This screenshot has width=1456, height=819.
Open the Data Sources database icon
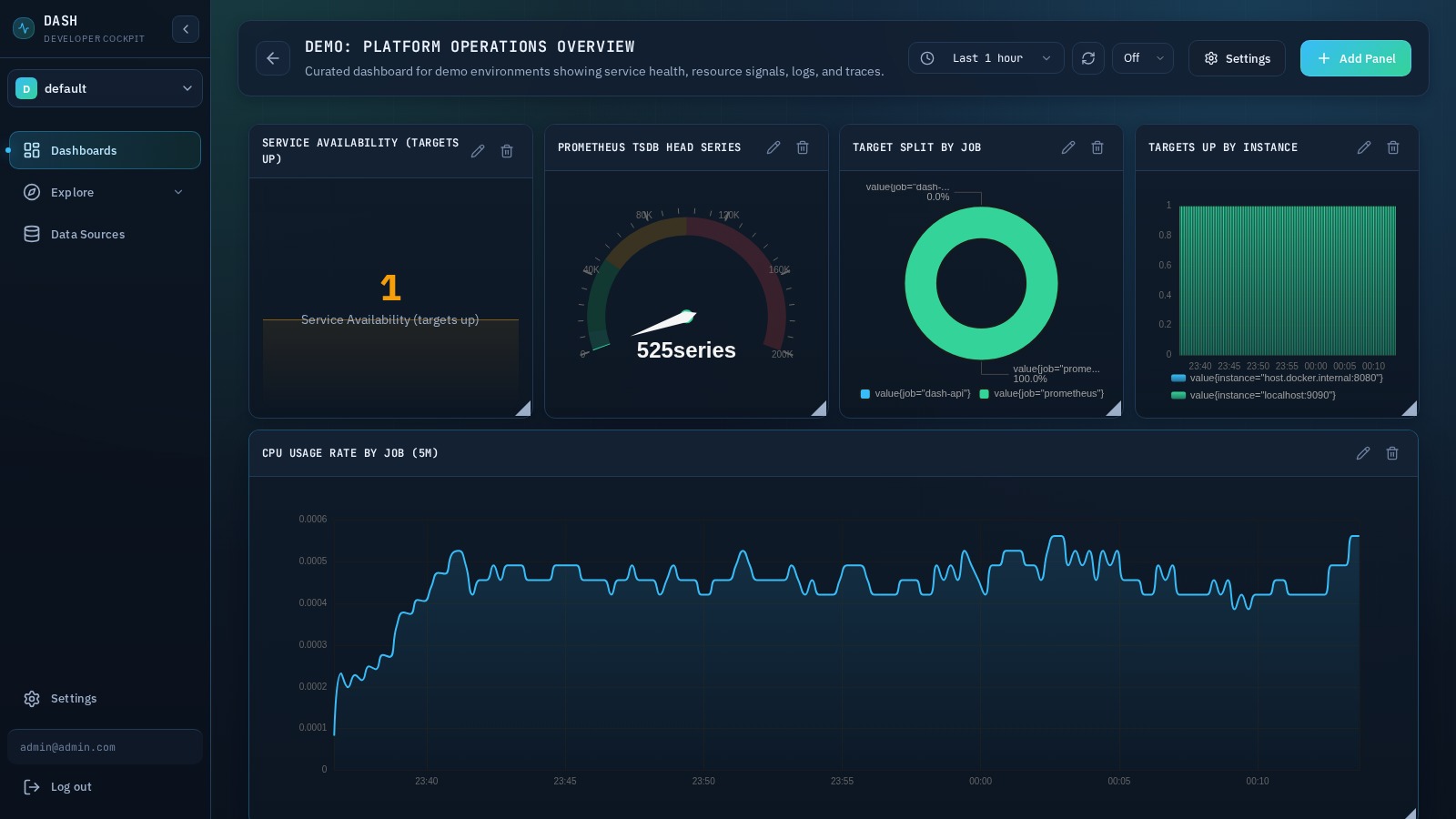tap(32, 234)
